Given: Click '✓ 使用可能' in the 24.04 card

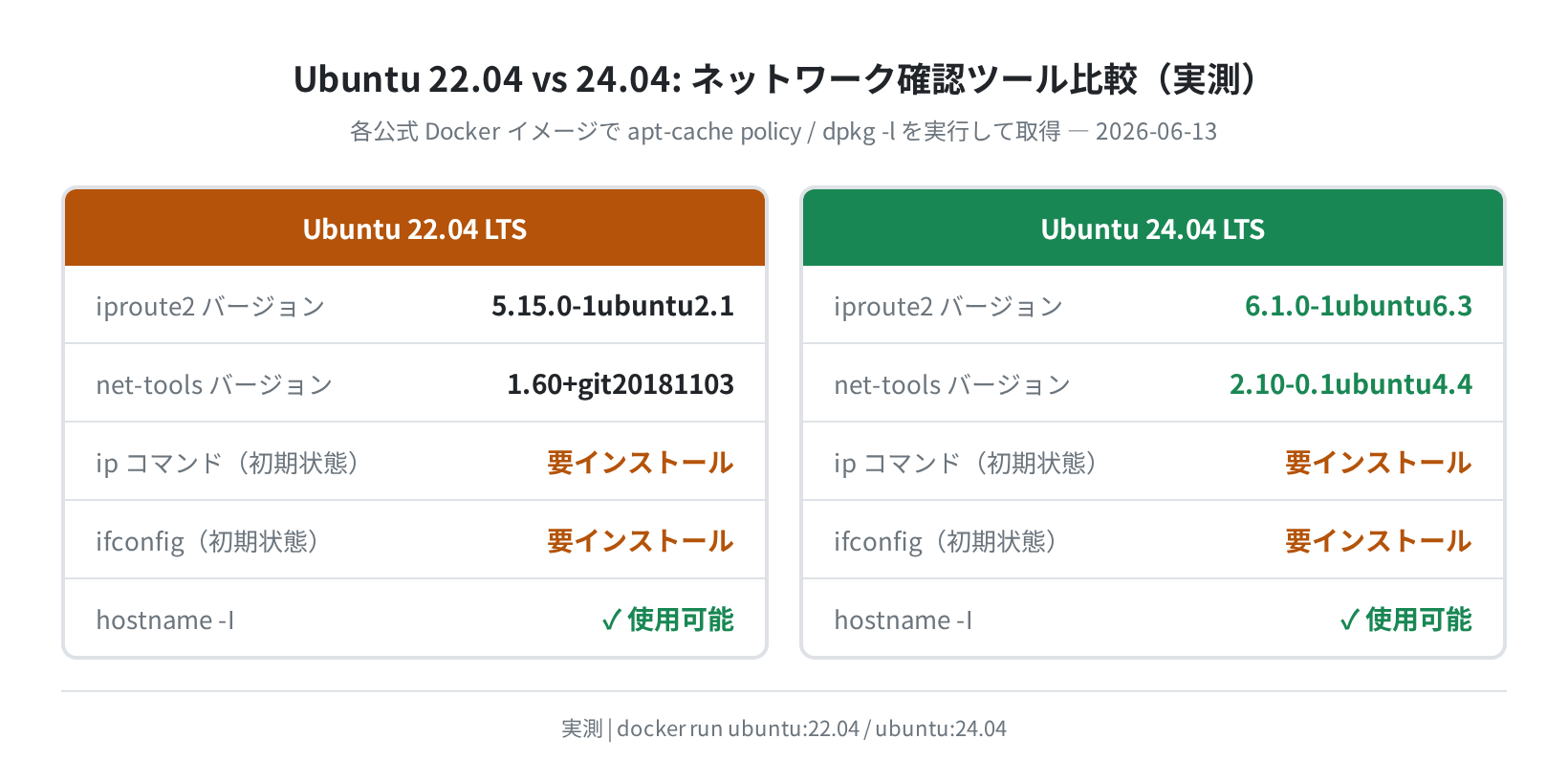Looking at the screenshot, I should [1405, 619].
